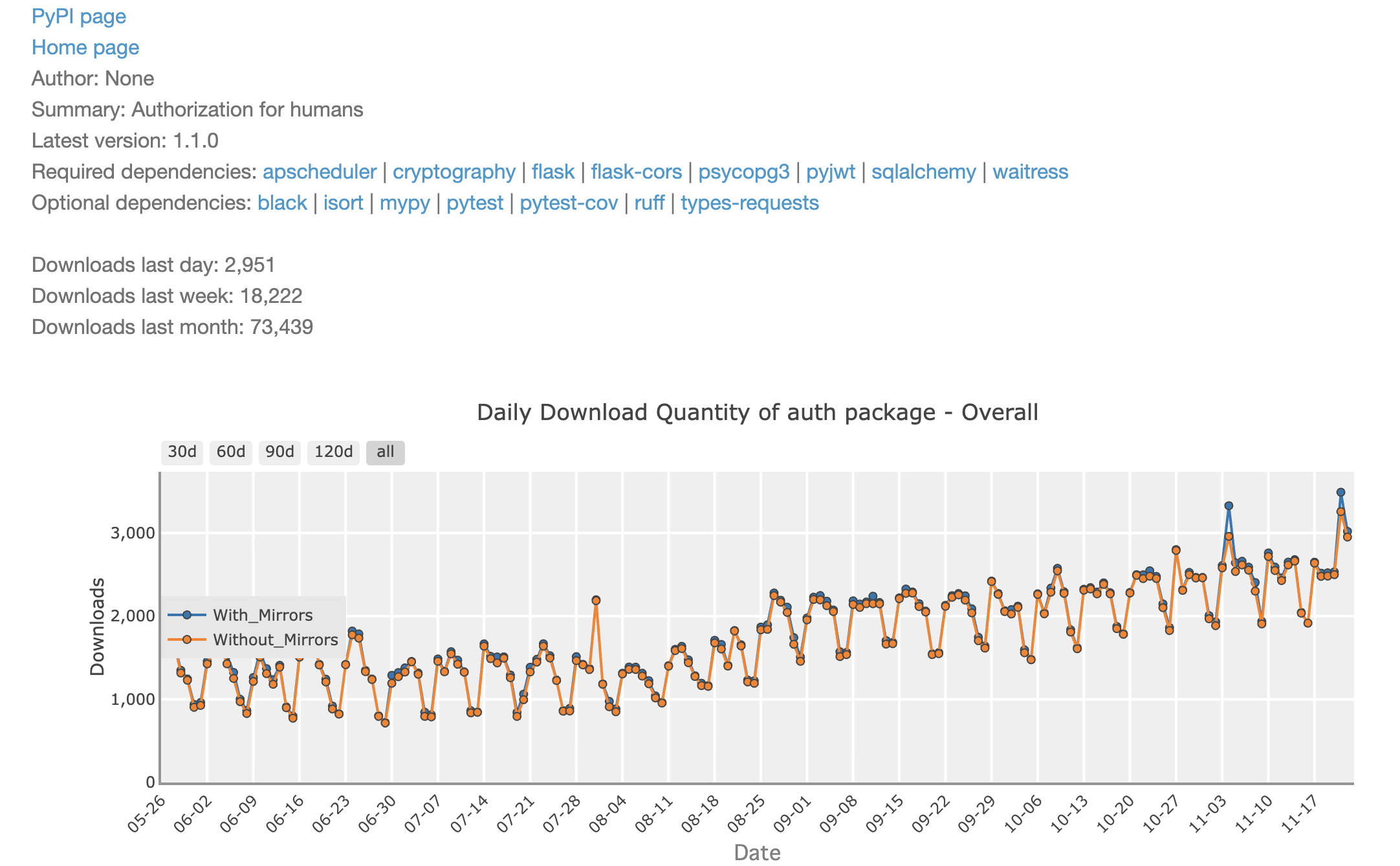Go to the sqlalchemy dependency link
1400x866 pixels.
point(923,172)
